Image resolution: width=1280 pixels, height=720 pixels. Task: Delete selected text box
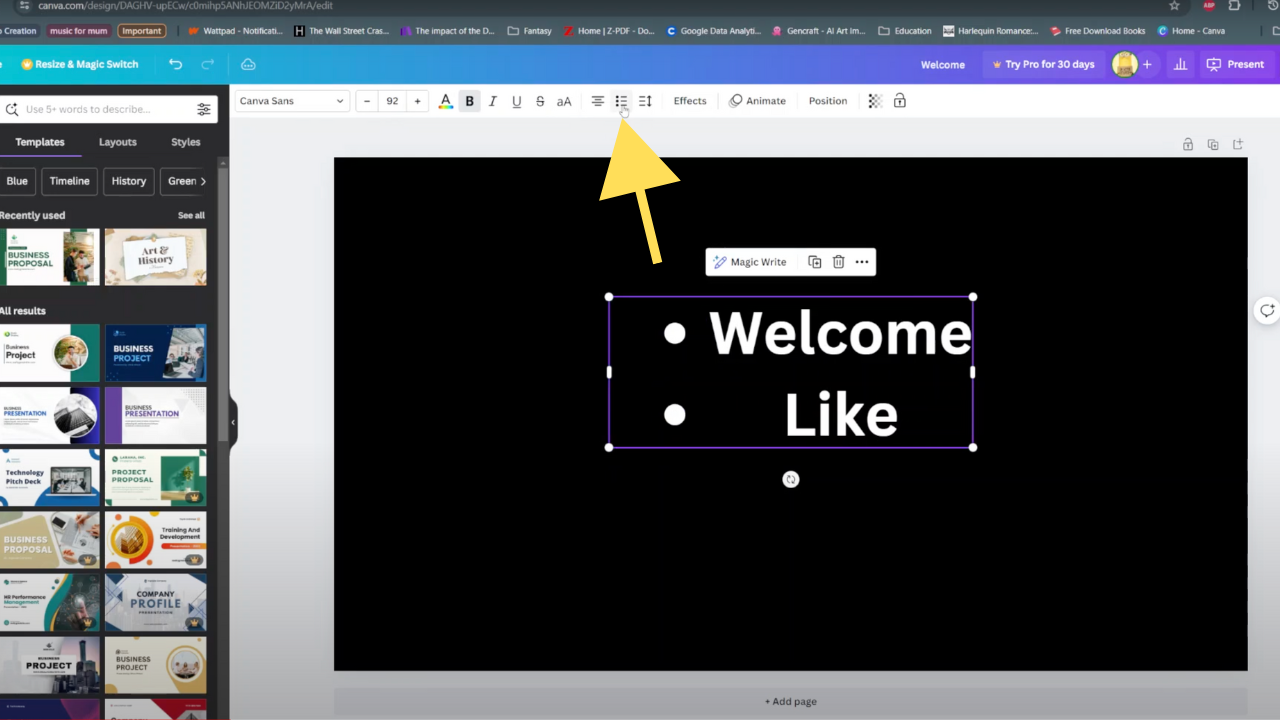[x=839, y=262]
